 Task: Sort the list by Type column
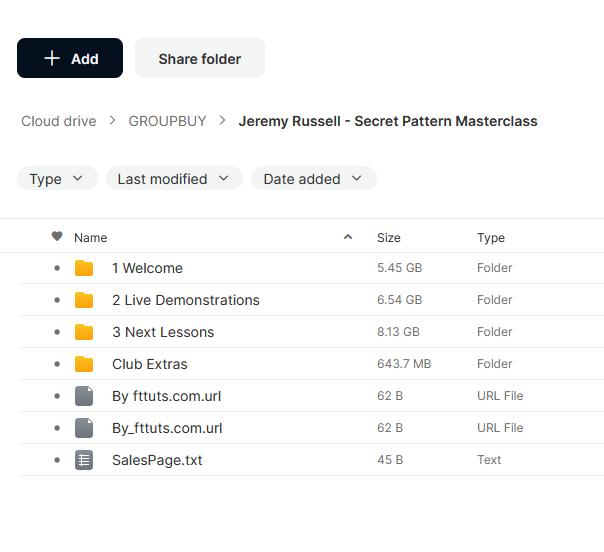point(491,238)
